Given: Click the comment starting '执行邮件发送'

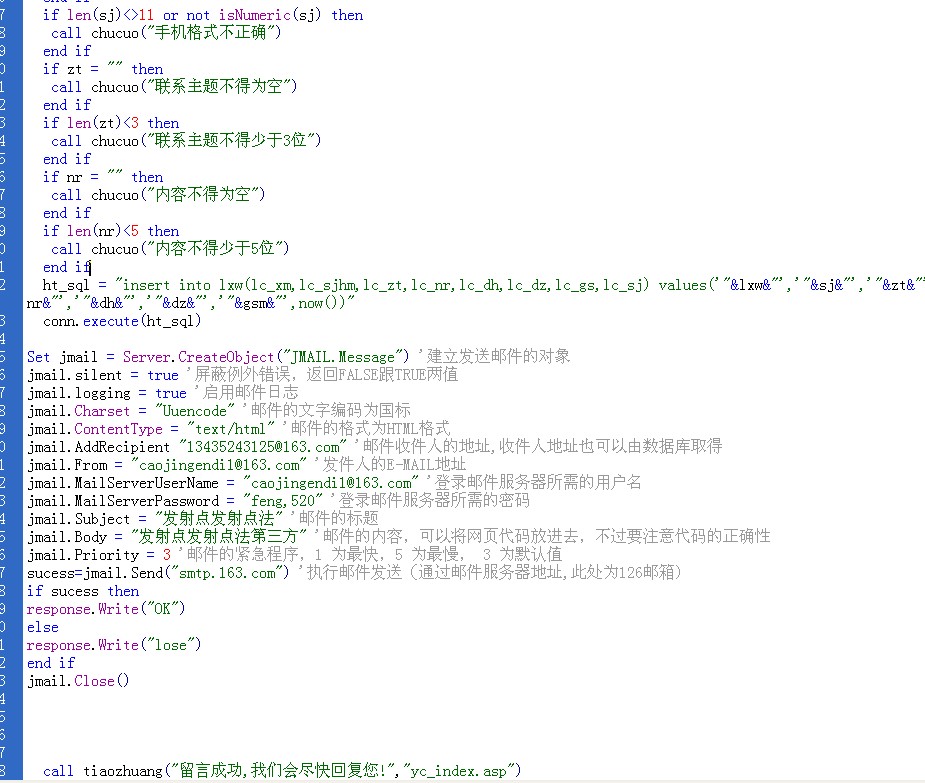Looking at the screenshot, I should (494, 572).
